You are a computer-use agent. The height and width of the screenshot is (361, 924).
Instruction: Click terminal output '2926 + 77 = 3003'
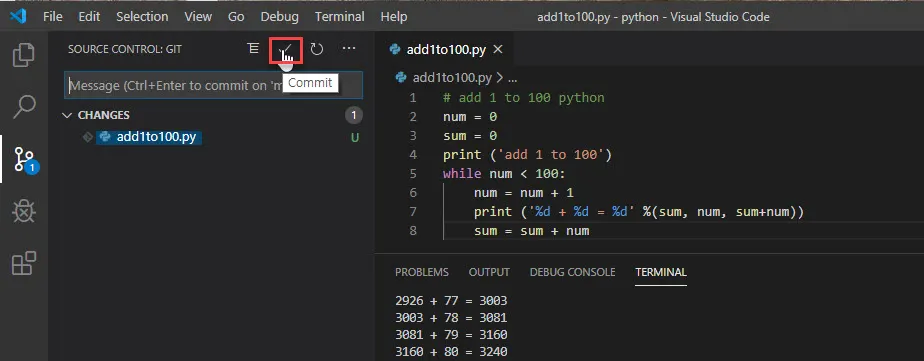click(x=451, y=301)
